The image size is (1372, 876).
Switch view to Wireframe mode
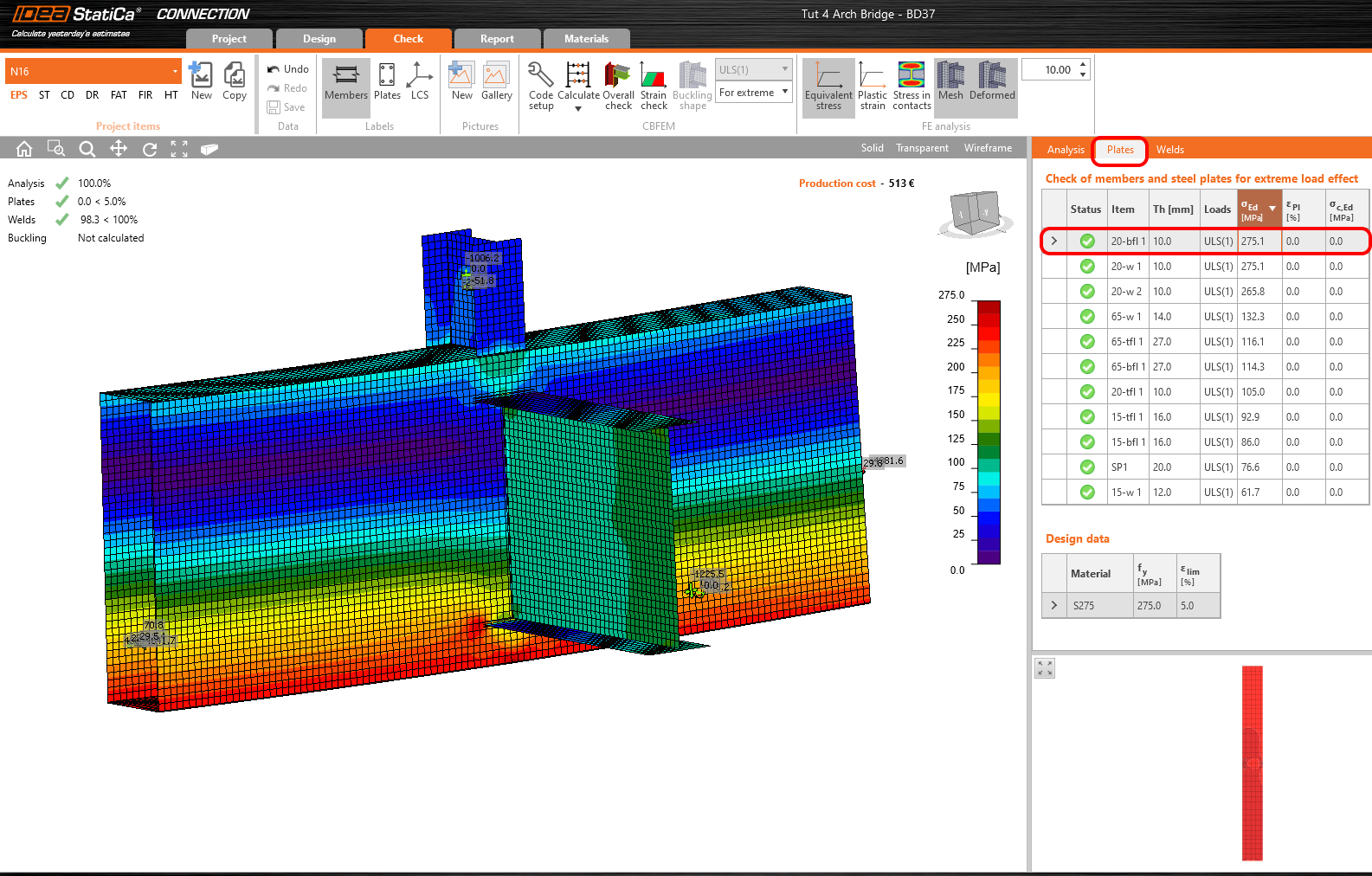point(988,148)
